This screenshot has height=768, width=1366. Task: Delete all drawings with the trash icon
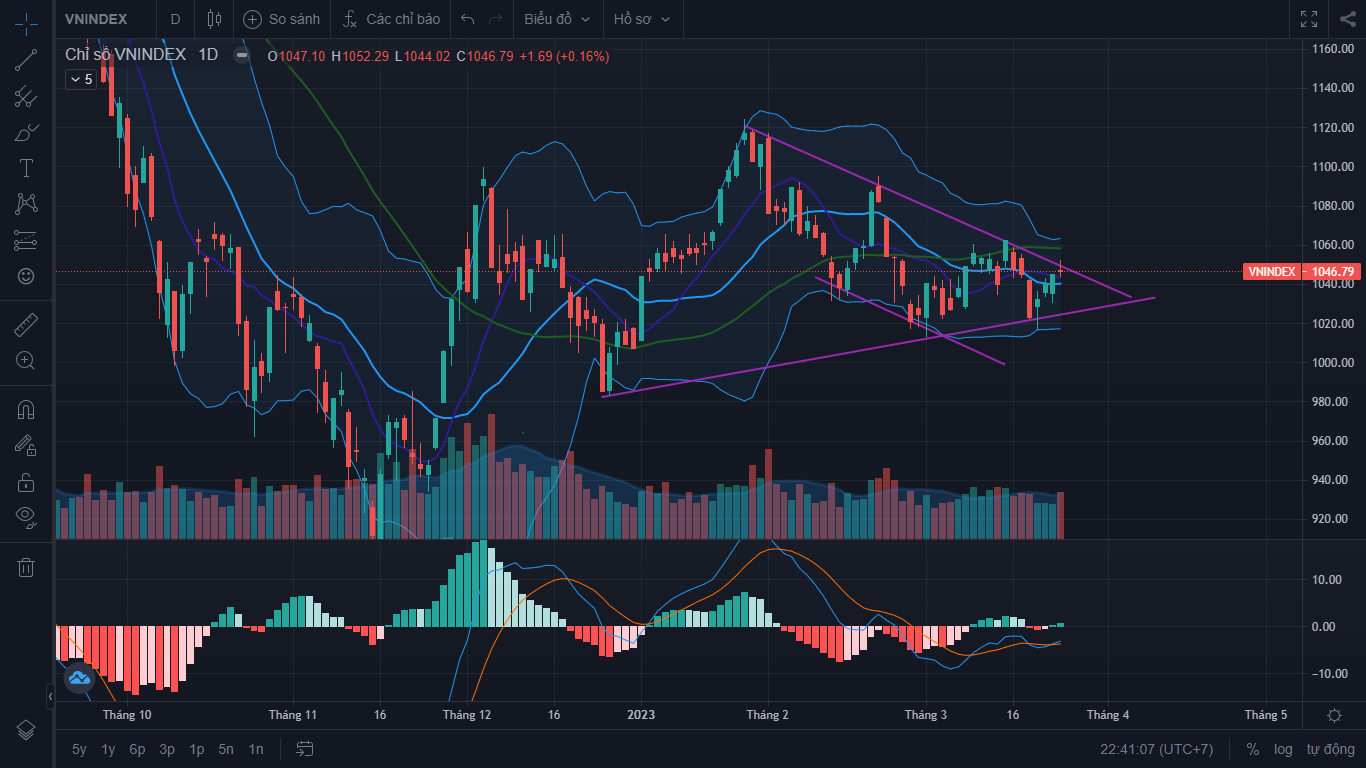tap(26, 567)
